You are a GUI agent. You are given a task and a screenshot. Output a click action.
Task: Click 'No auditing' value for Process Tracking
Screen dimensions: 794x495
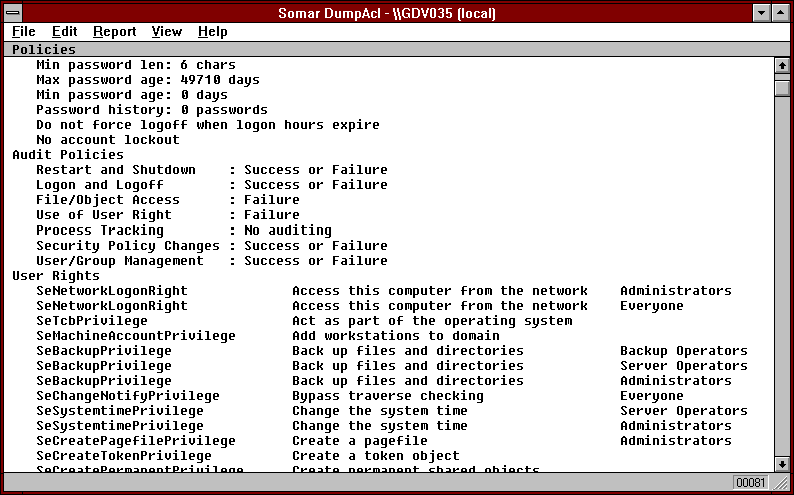click(288, 230)
